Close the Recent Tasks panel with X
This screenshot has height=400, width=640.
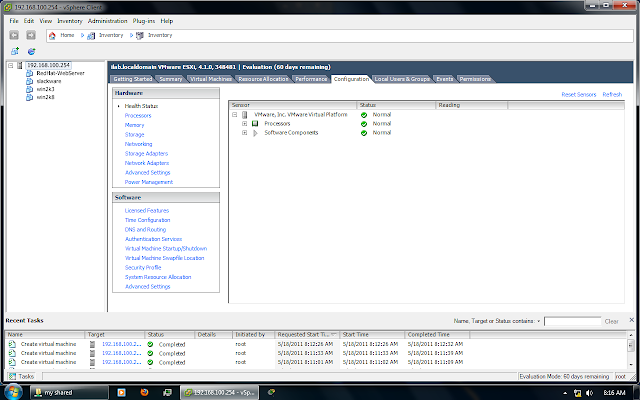click(631, 320)
